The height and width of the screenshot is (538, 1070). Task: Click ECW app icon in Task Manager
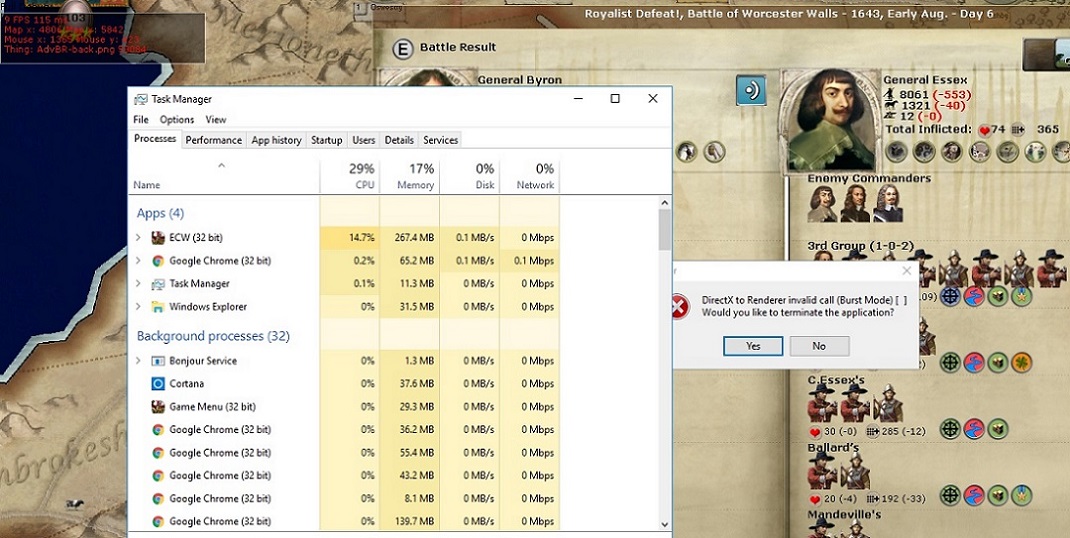click(158, 238)
